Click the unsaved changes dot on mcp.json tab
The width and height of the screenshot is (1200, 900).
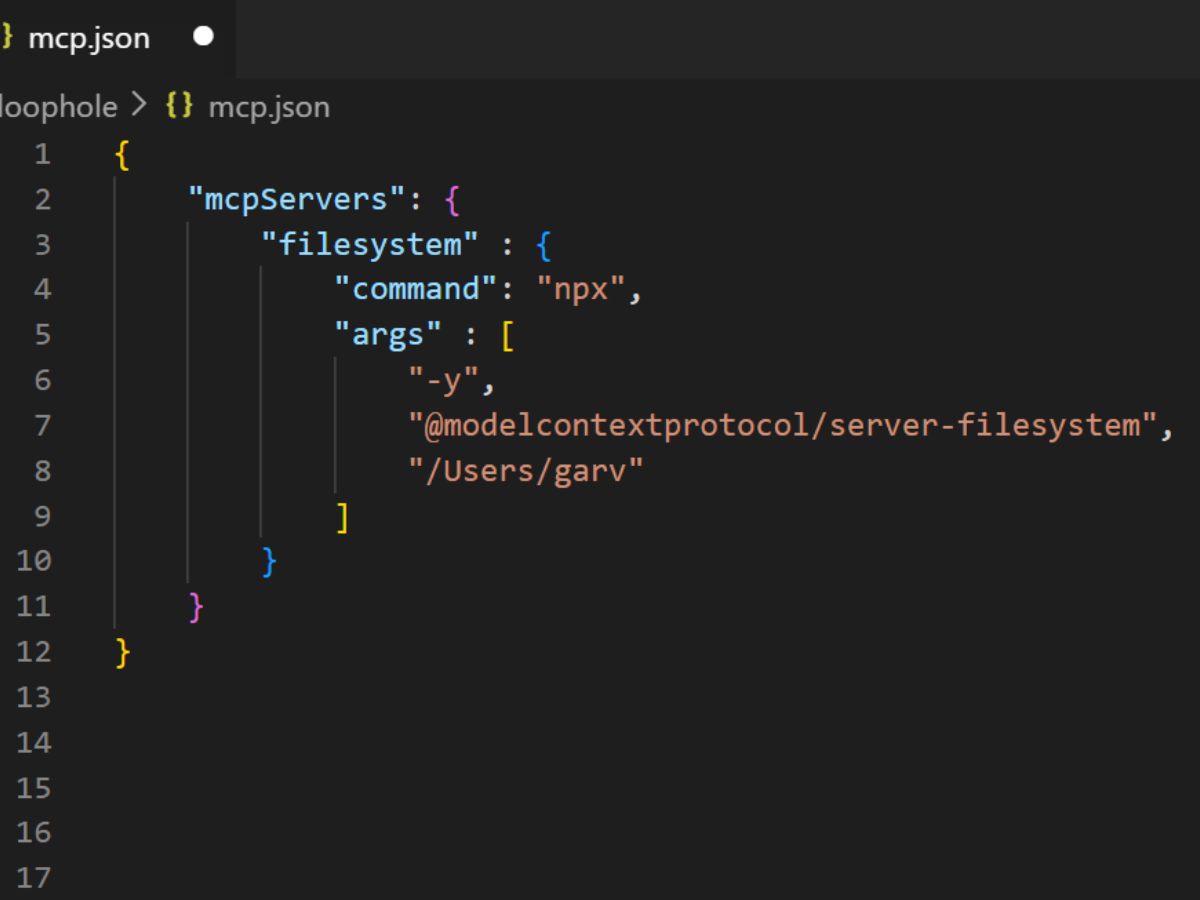(203, 37)
